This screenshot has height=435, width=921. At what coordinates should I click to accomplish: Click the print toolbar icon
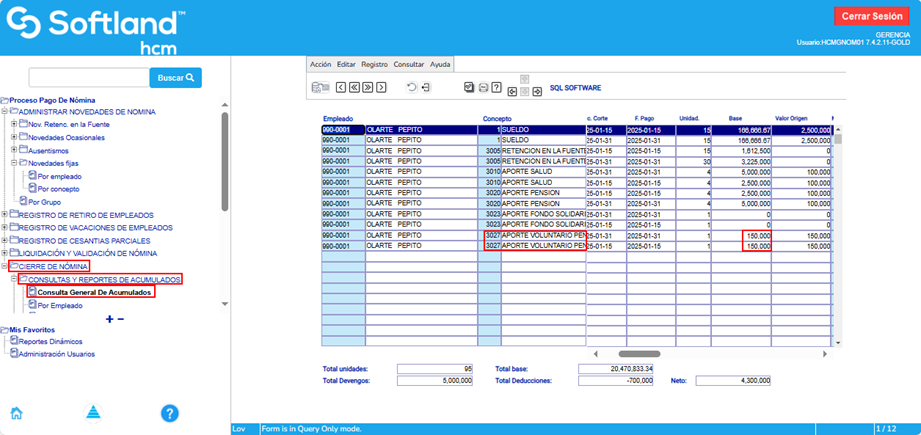482,88
